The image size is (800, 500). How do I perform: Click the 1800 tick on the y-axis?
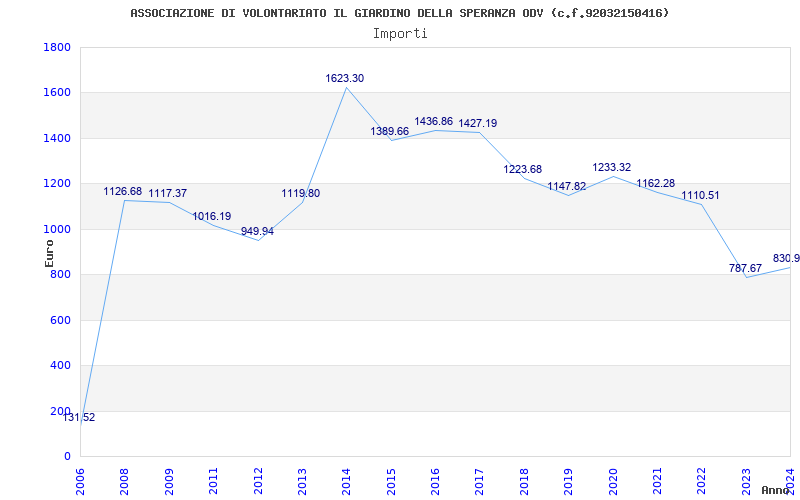[x=57, y=47]
